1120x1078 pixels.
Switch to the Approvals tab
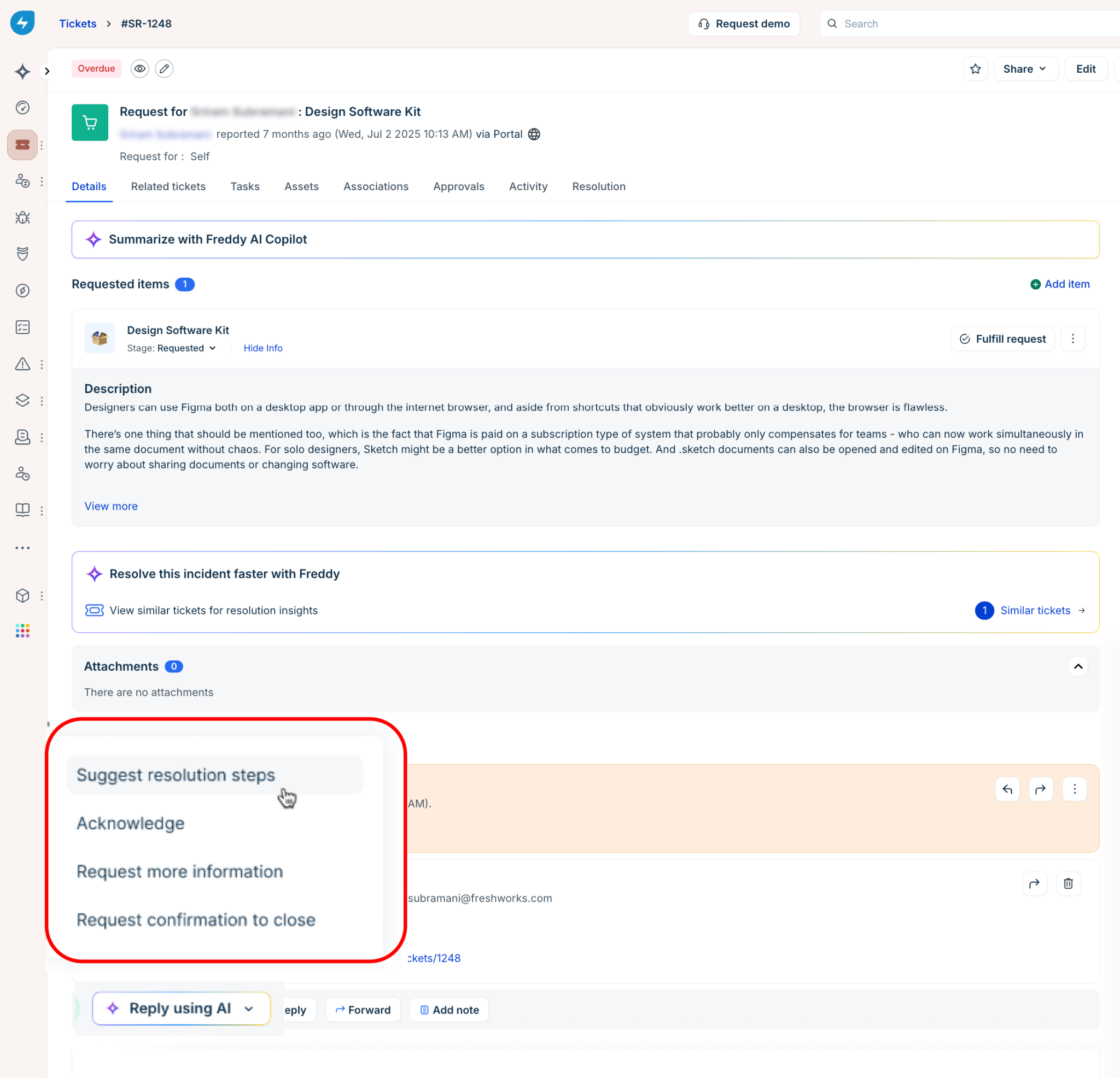pos(458,186)
